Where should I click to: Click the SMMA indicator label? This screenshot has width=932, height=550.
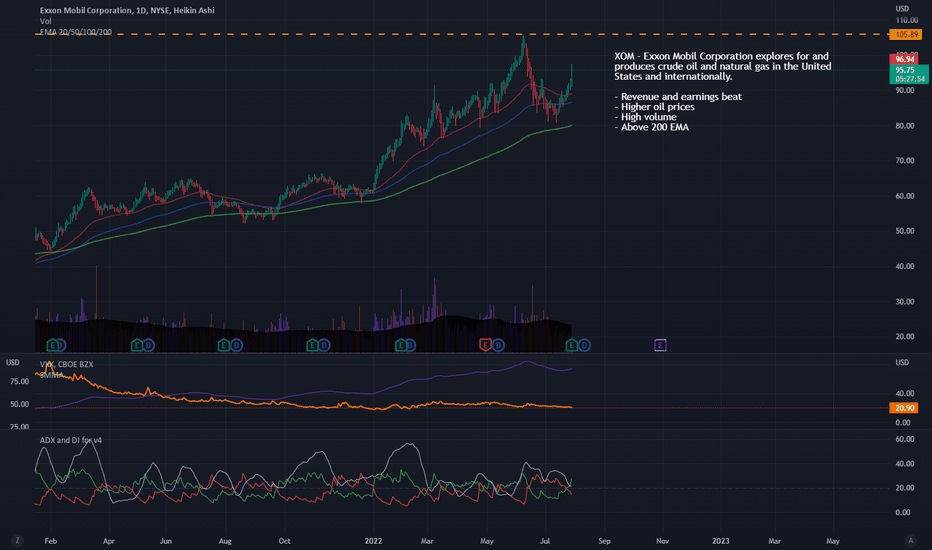point(52,375)
